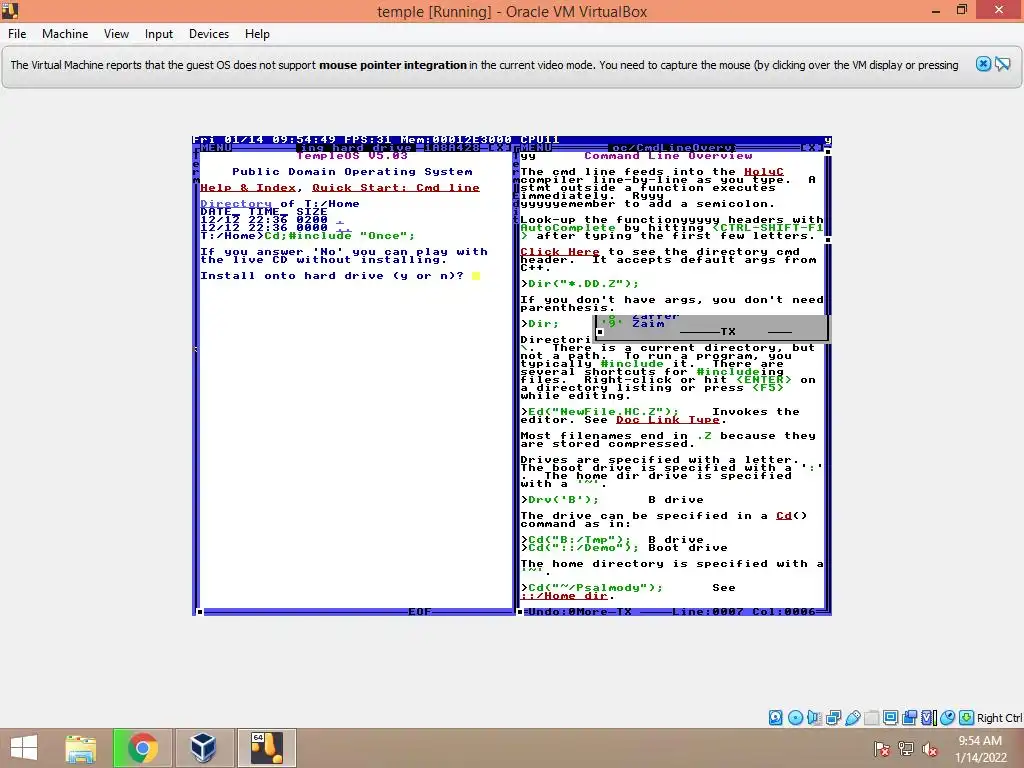The width and height of the screenshot is (1024, 768).
Task: Click the Ed("NewFile.HC.Z"); command
Action: (x=603, y=412)
